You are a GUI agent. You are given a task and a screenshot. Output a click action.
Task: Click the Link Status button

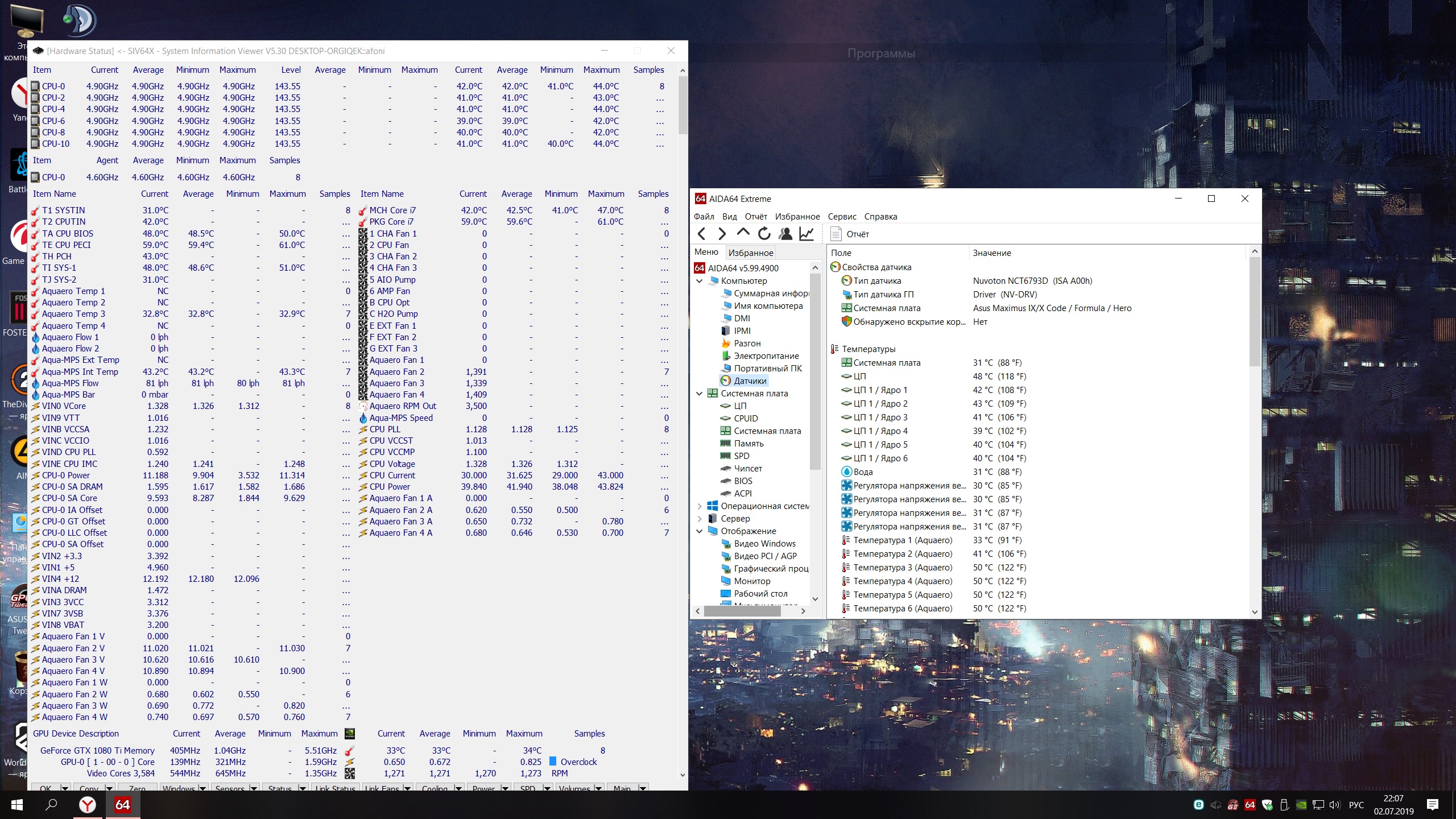tap(335, 788)
